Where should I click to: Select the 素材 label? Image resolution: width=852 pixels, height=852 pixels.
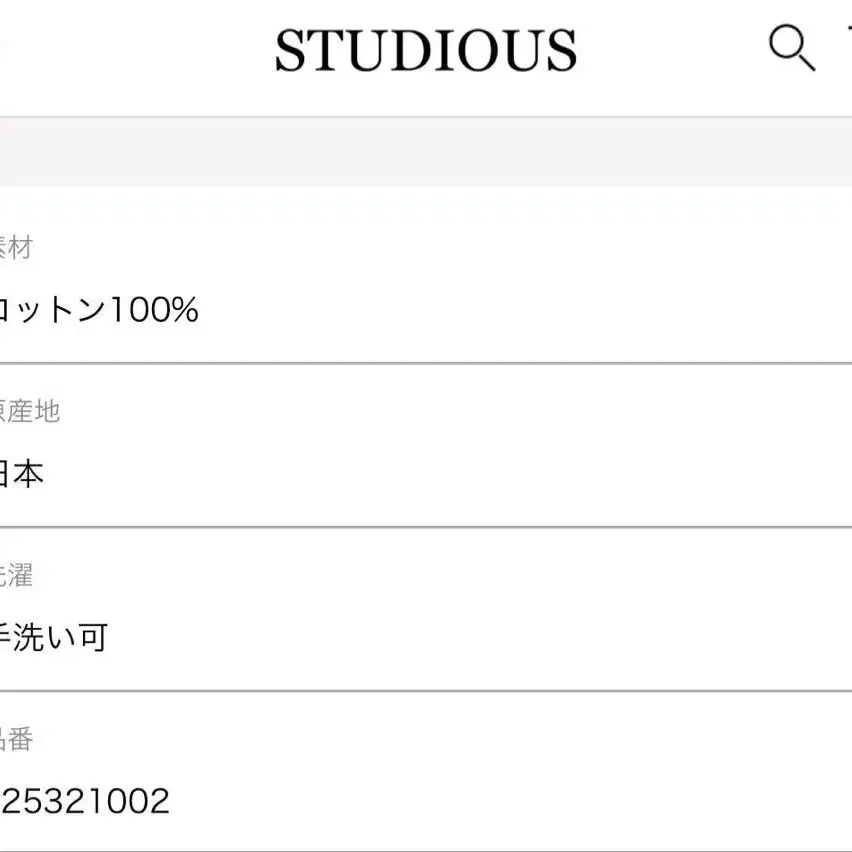tap(15, 248)
